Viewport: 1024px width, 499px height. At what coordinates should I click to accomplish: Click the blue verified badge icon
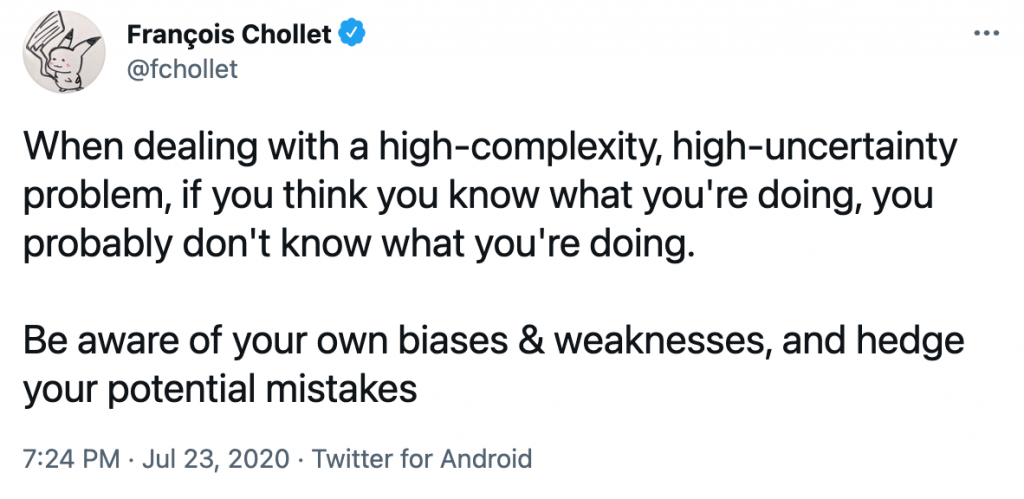point(353,34)
